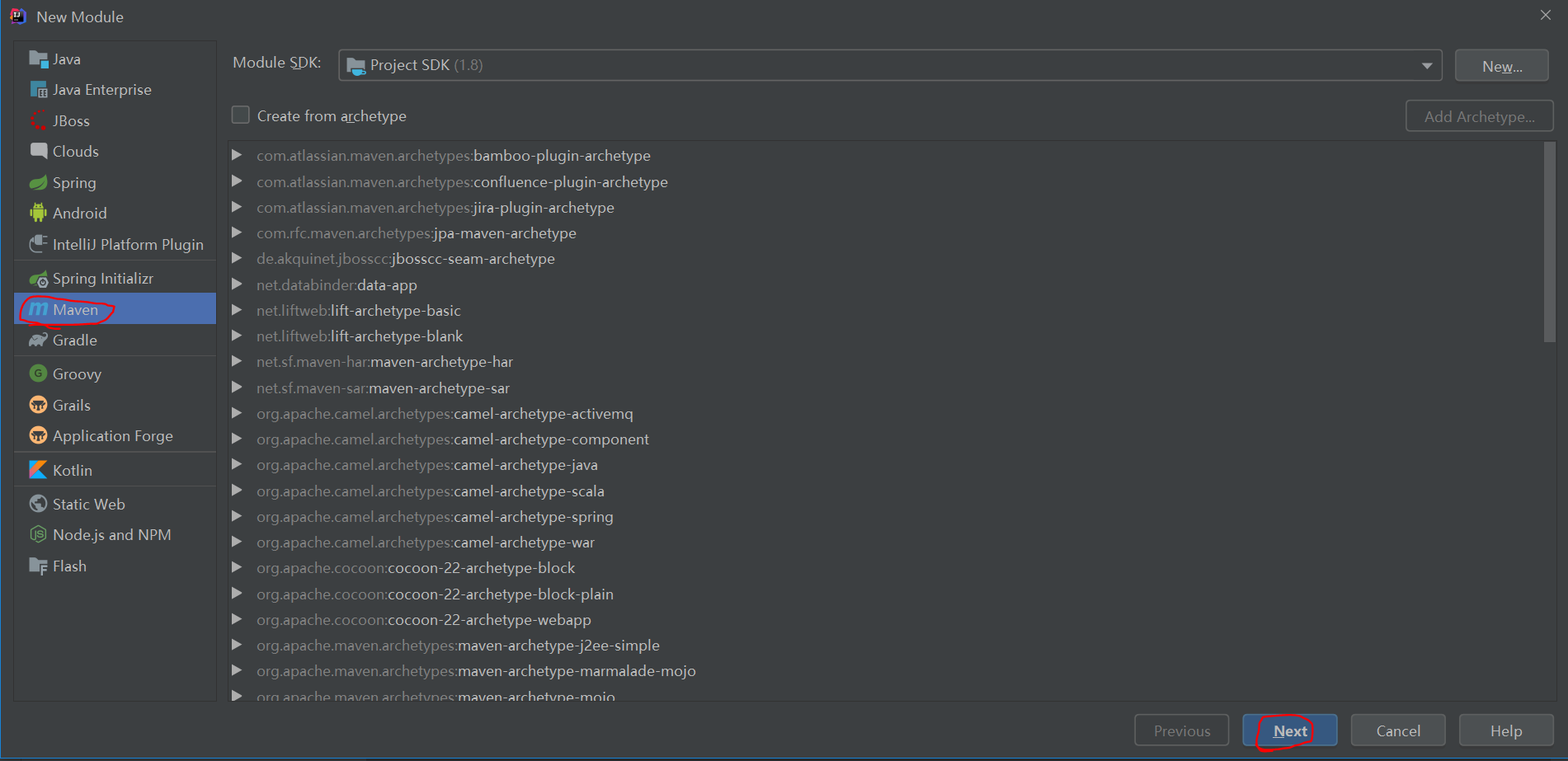Screen dimensions: 1568x761
Task: Choose Spring Initializr in sidebar
Action: click(x=115, y=279)
